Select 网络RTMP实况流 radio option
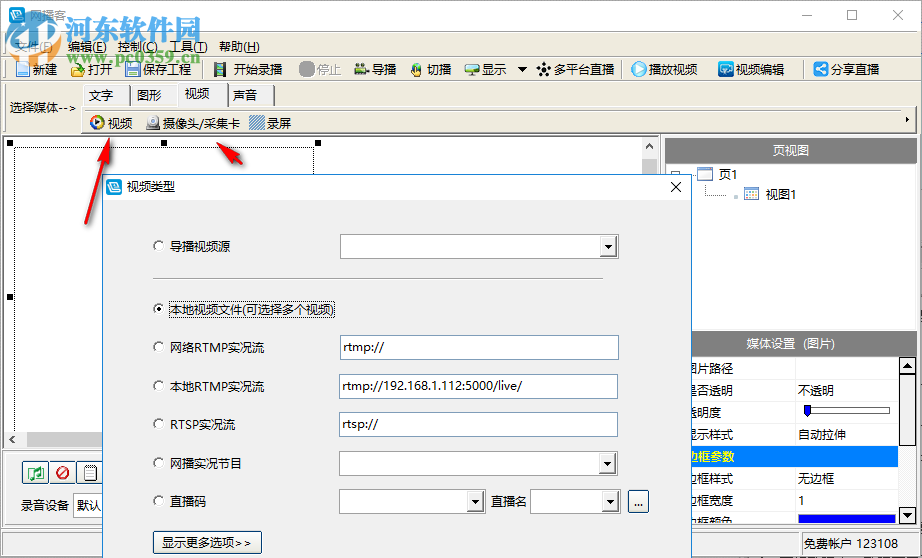This screenshot has width=922, height=558. 158,347
